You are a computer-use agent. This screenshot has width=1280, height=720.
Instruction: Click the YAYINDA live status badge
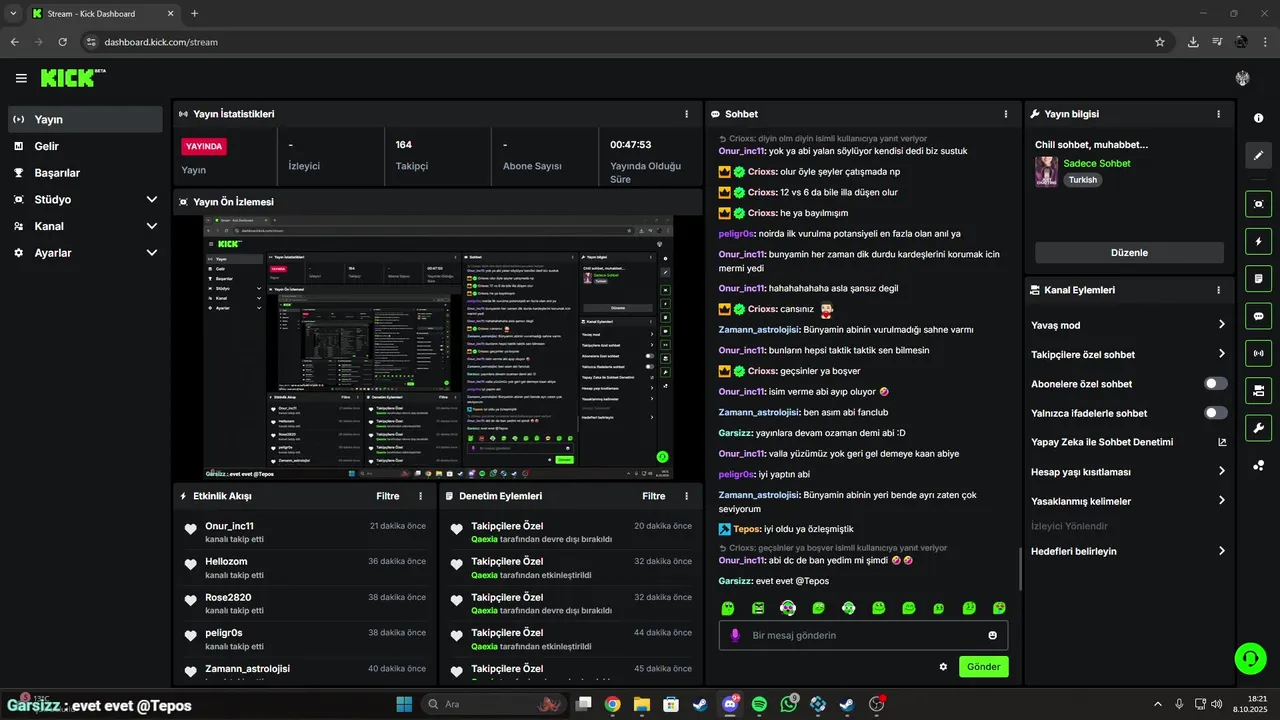coord(204,146)
